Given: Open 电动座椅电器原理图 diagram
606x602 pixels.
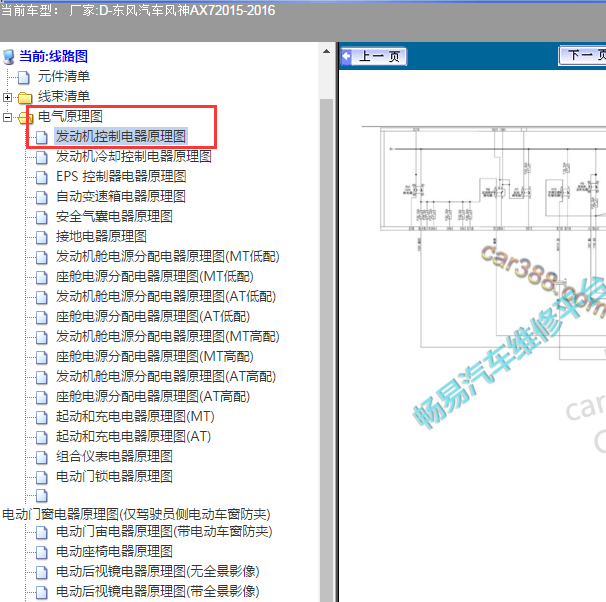Looking at the screenshot, I should click(114, 551).
